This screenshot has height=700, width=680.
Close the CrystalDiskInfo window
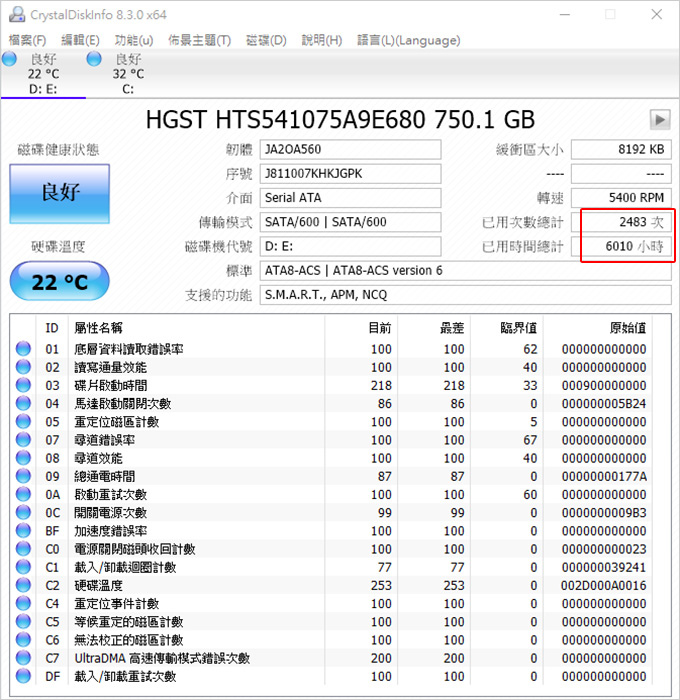[656, 14]
